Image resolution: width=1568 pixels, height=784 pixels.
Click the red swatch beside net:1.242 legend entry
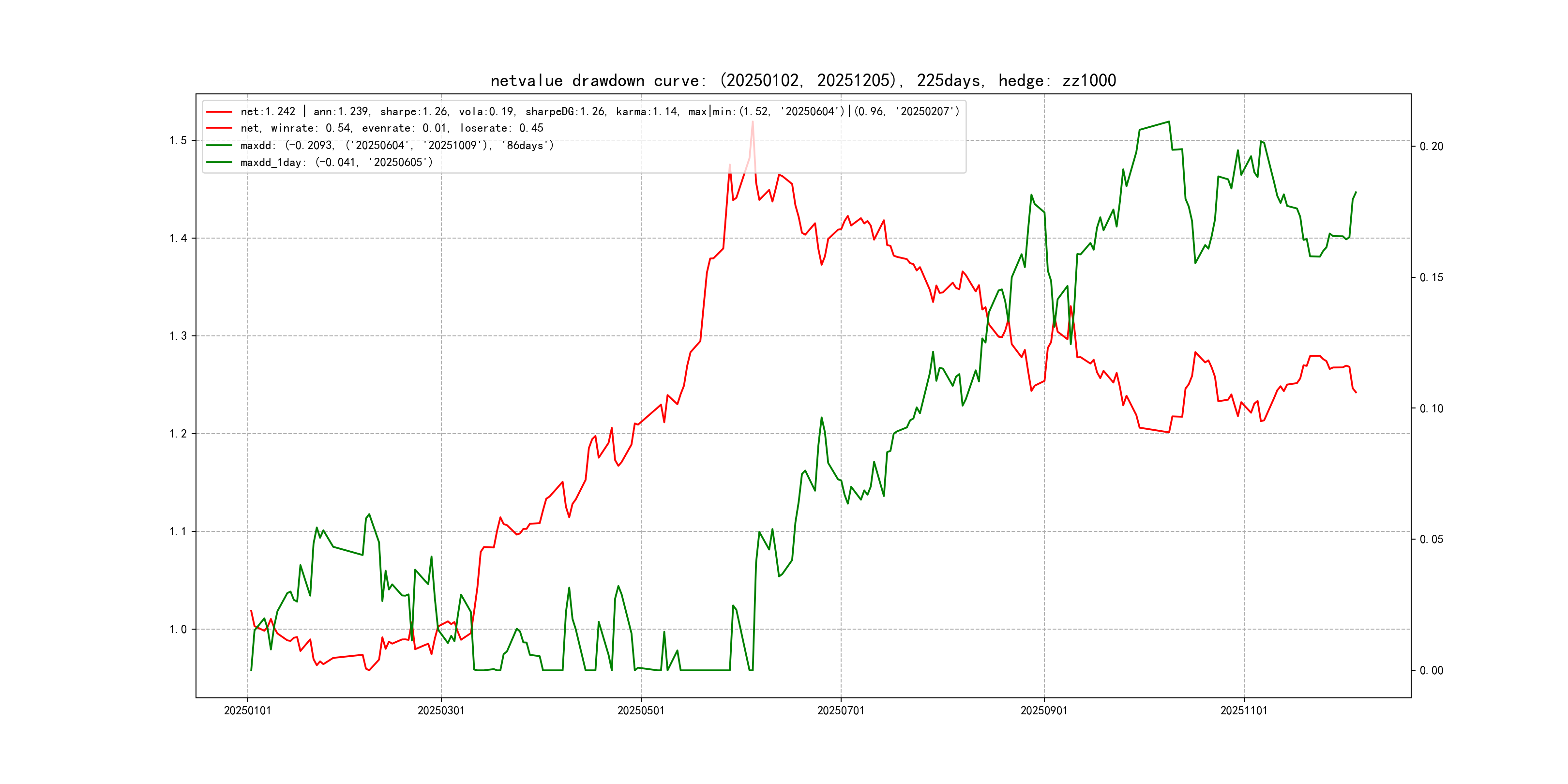coord(219,112)
